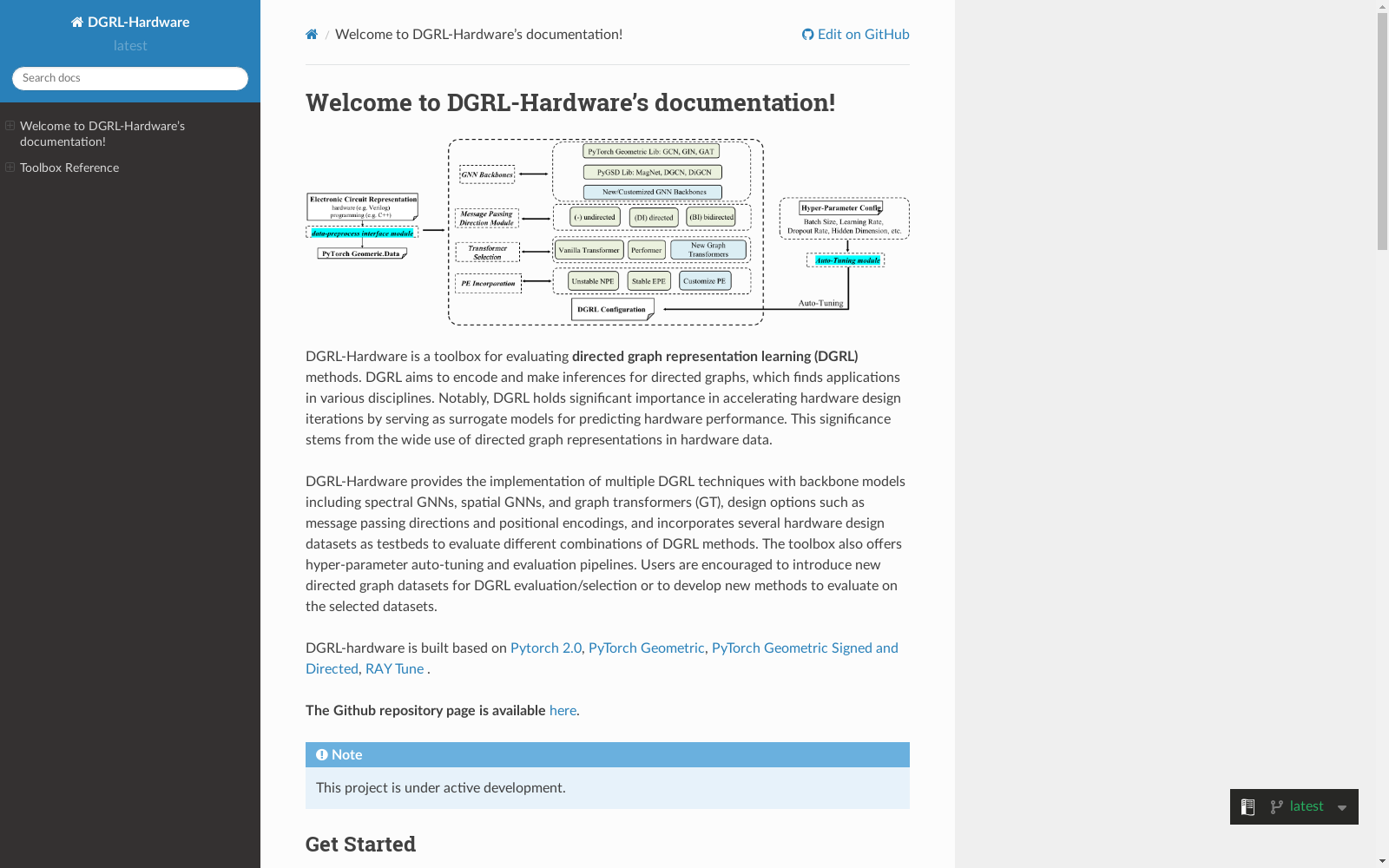Click the scrollbar down arrow

click(x=1382, y=861)
